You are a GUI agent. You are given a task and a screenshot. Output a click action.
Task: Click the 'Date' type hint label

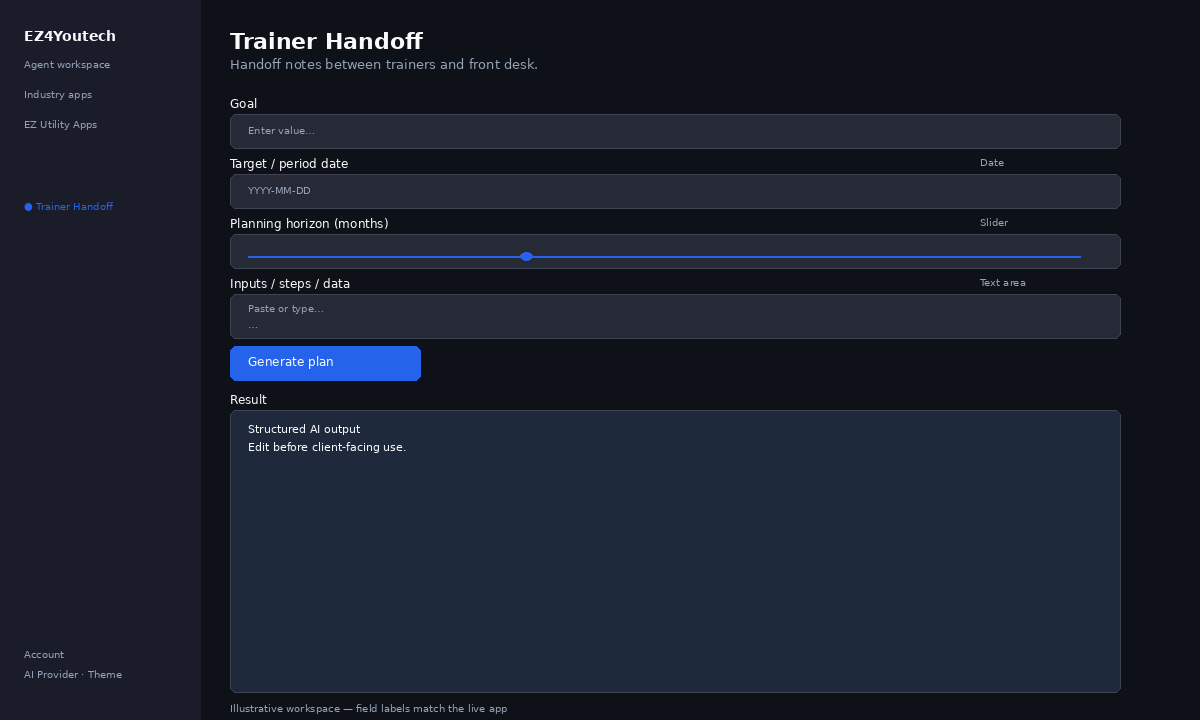(992, 163)
